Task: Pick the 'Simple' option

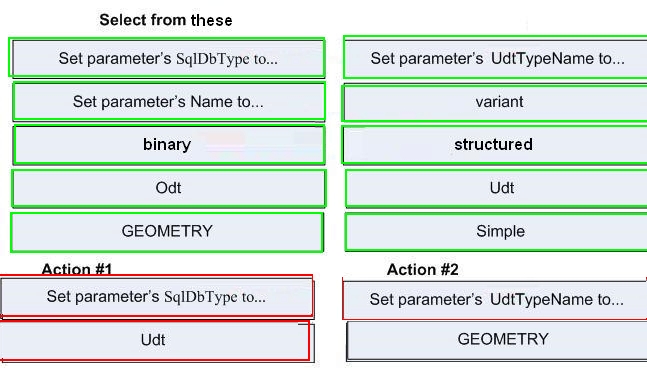Action: (496, 232)
